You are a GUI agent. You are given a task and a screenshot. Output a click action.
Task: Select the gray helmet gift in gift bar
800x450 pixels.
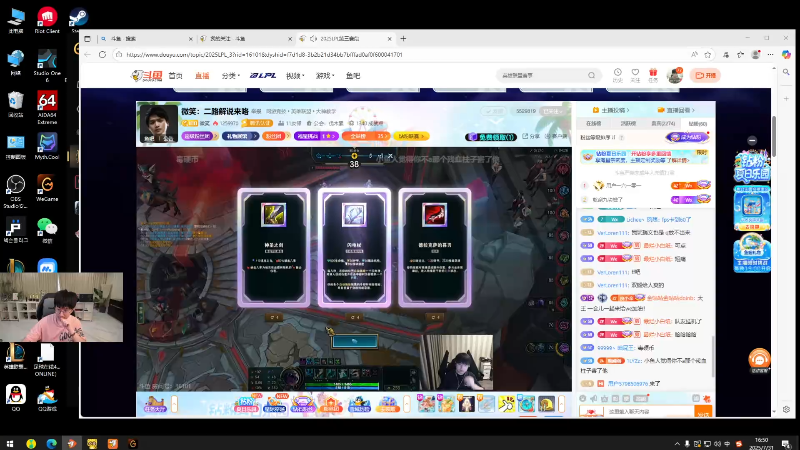(546, 404)
